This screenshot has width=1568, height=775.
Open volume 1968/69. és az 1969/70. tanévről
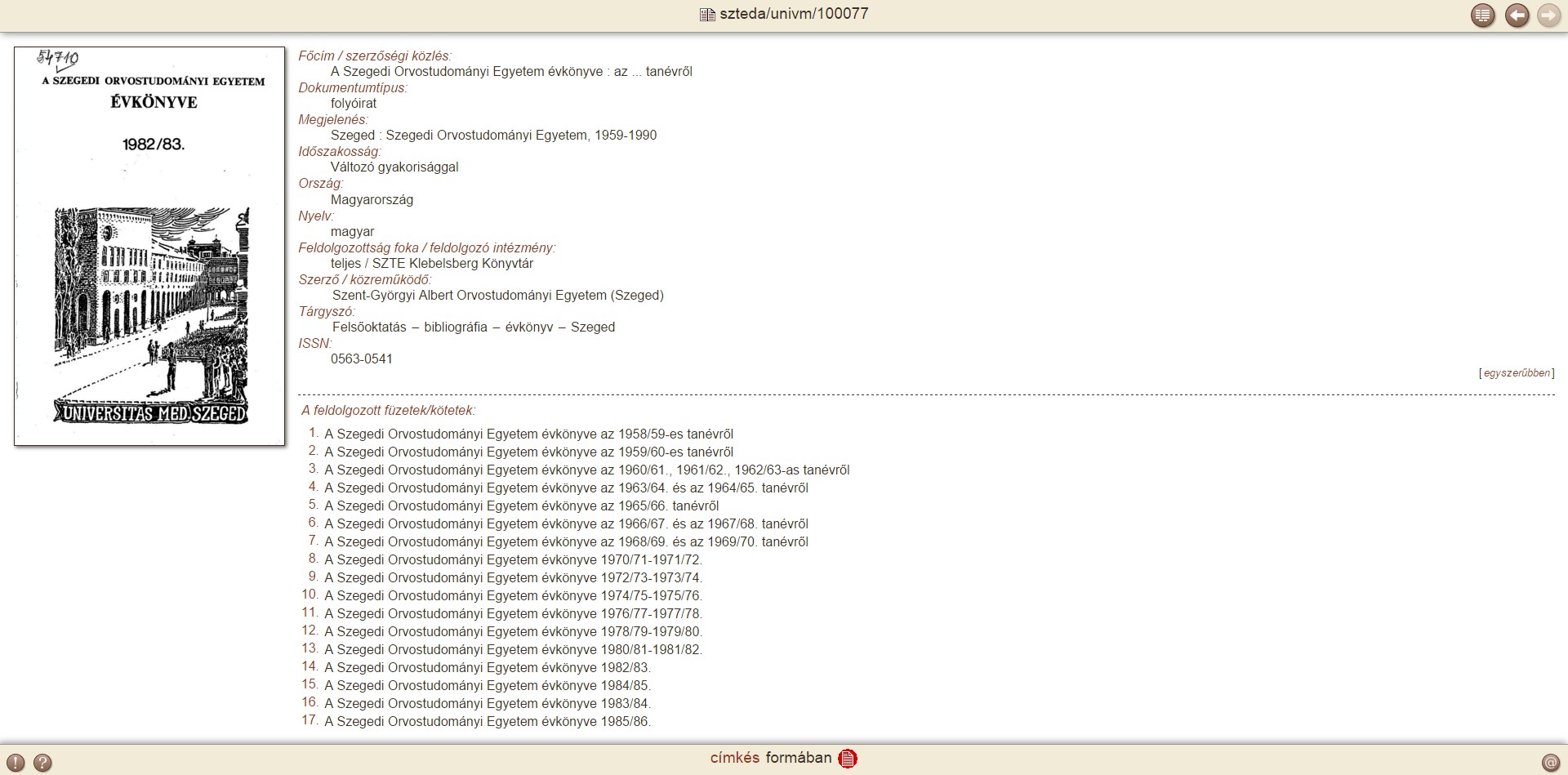coord(566,542)
